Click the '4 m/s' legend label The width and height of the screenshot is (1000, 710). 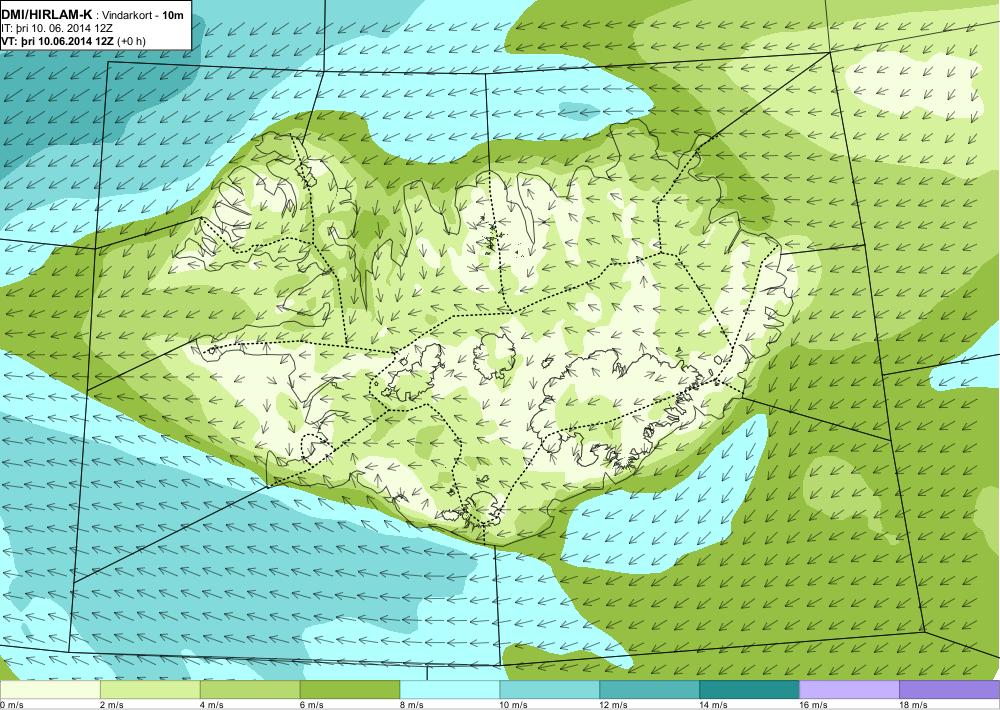point(212,705)
